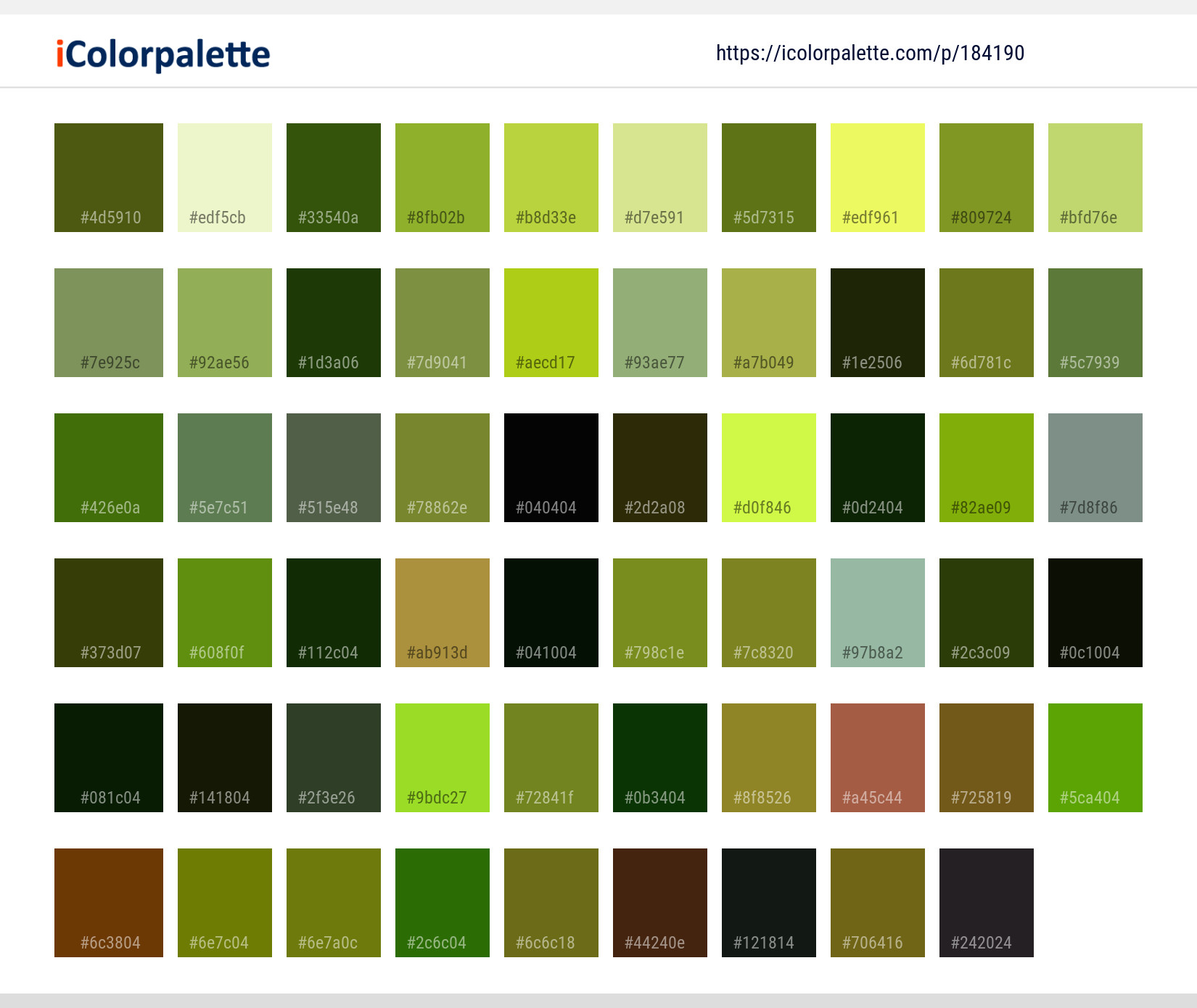This screenshot has width=1197, height=1008.
Task: Pick the #92ae56 swatch
Action: pos(225,323)
